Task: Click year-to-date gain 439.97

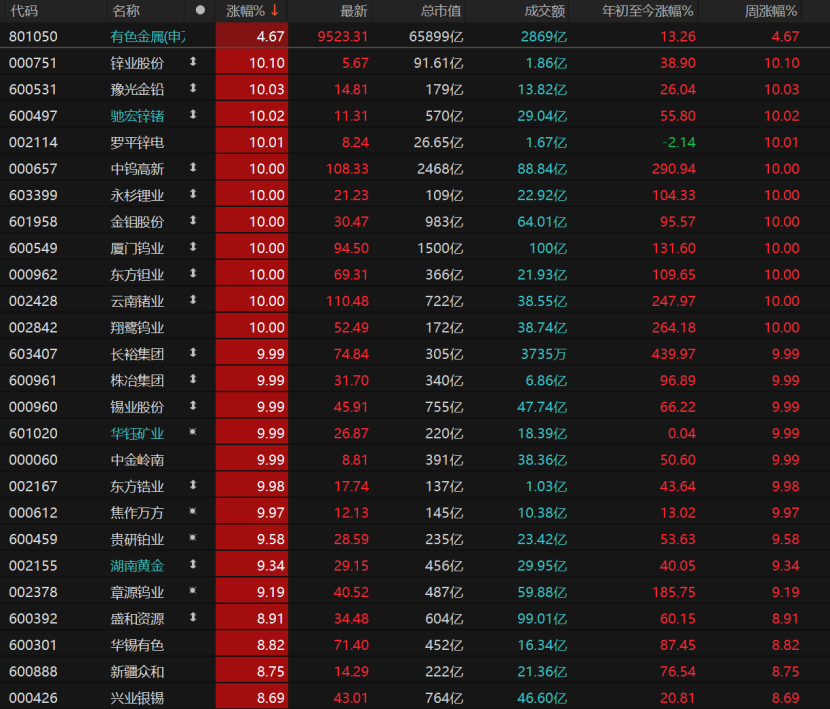Action: (673, 354)
